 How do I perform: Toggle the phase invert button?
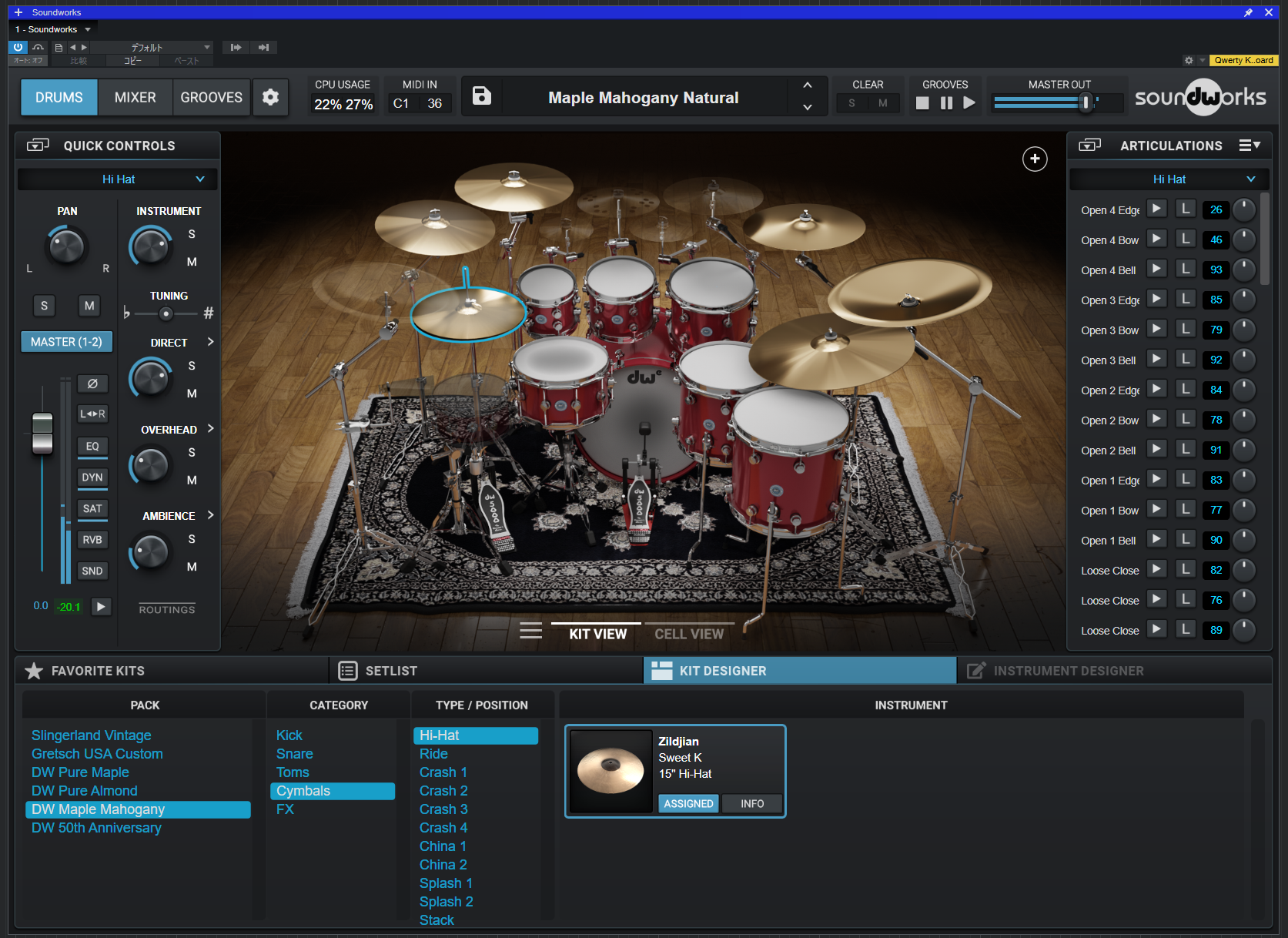[92, 384]
